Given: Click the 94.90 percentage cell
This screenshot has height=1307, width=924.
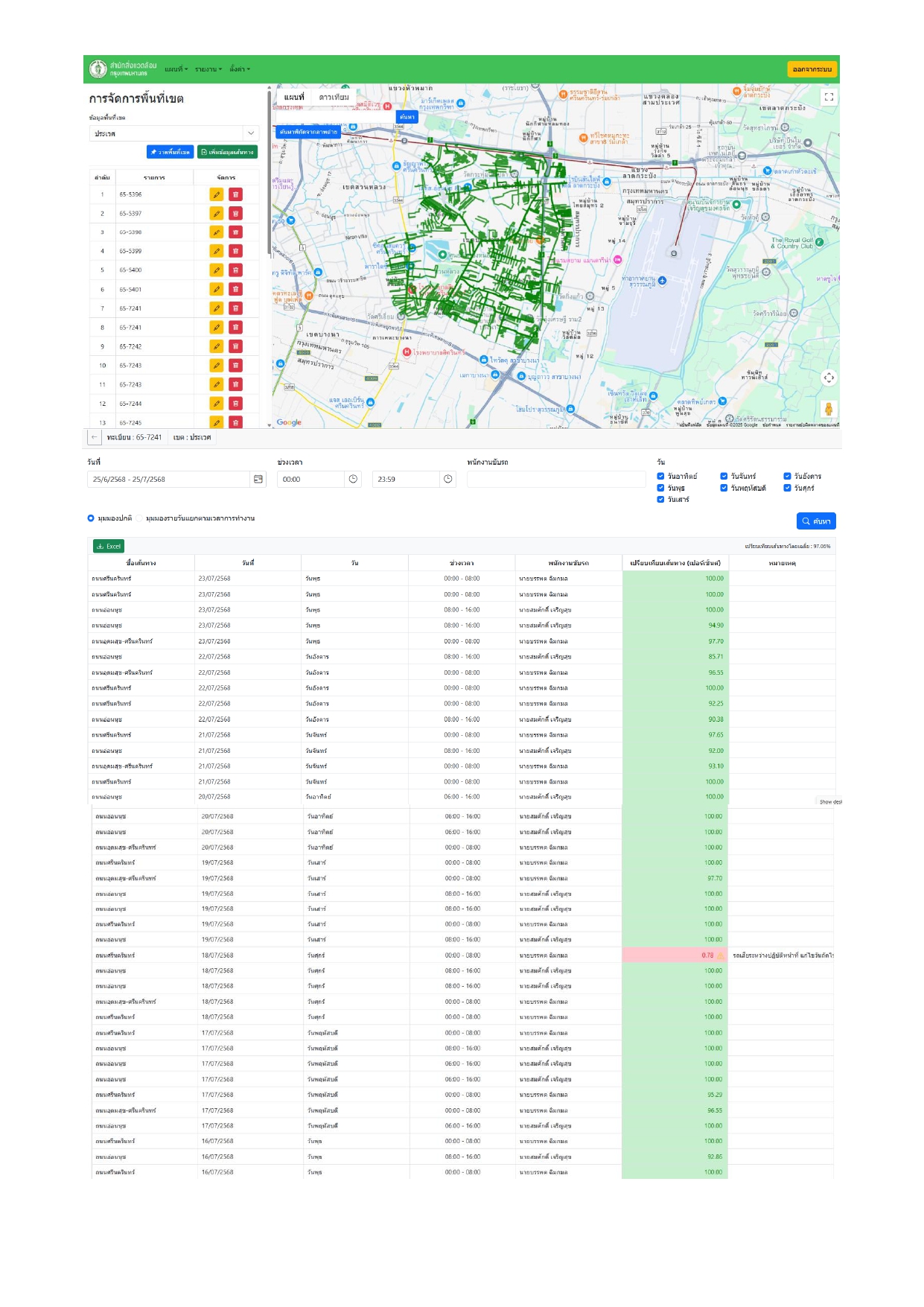Looking at the screenshot, I should (675, 626).
